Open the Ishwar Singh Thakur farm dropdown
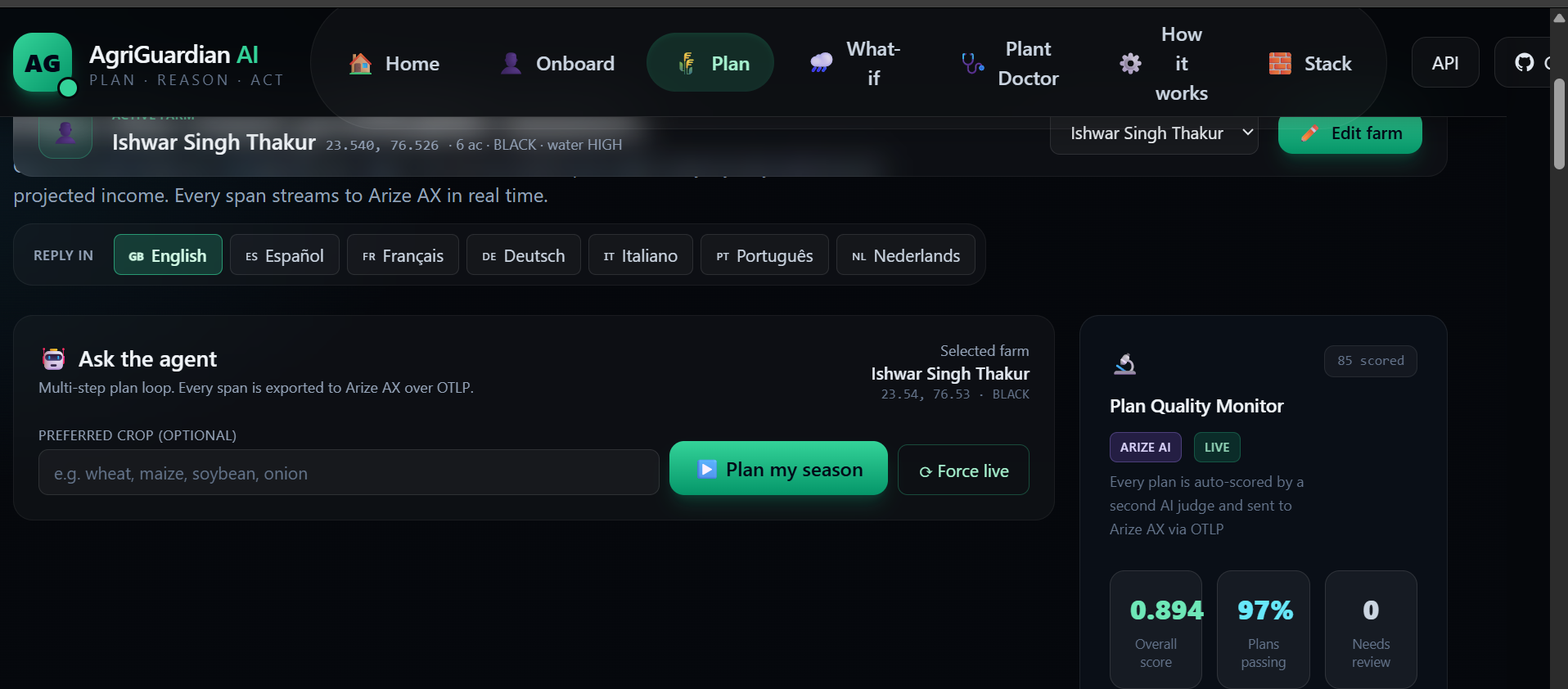Image resolution: width=1568 pixels, height=689 pixels. [1154, 133]
